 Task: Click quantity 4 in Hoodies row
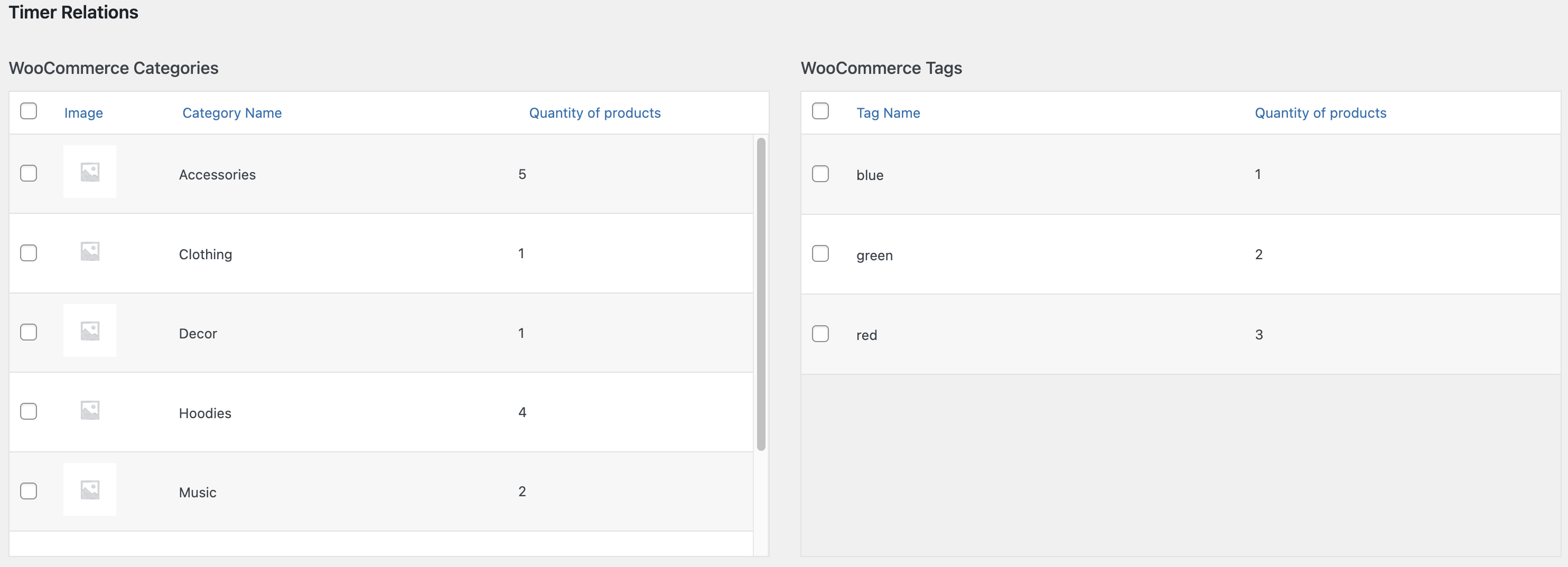(522, 412)
